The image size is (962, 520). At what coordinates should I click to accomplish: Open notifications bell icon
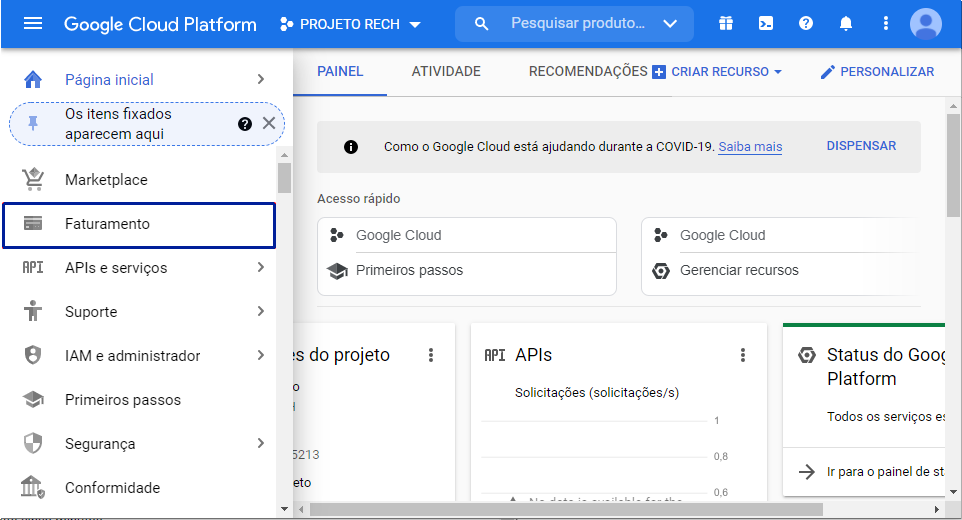846,24
